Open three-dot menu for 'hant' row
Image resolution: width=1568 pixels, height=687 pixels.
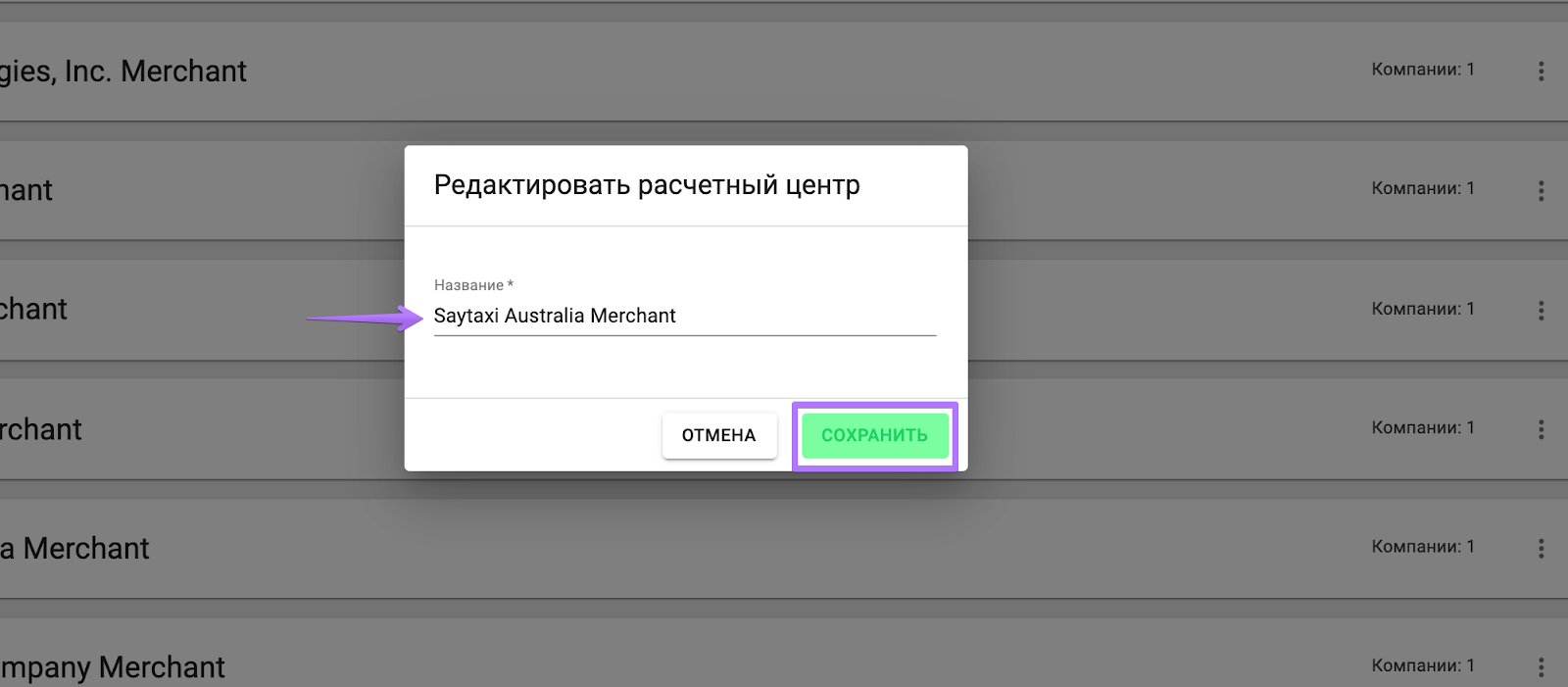tap(1541, 190)
